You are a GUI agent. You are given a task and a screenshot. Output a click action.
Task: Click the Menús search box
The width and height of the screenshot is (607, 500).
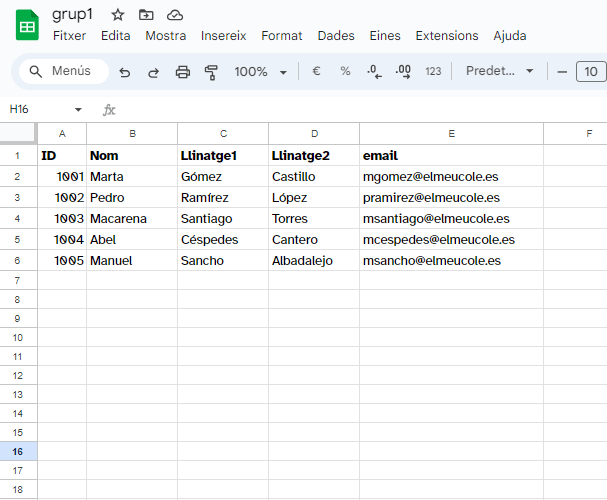(x=62, y=72)
